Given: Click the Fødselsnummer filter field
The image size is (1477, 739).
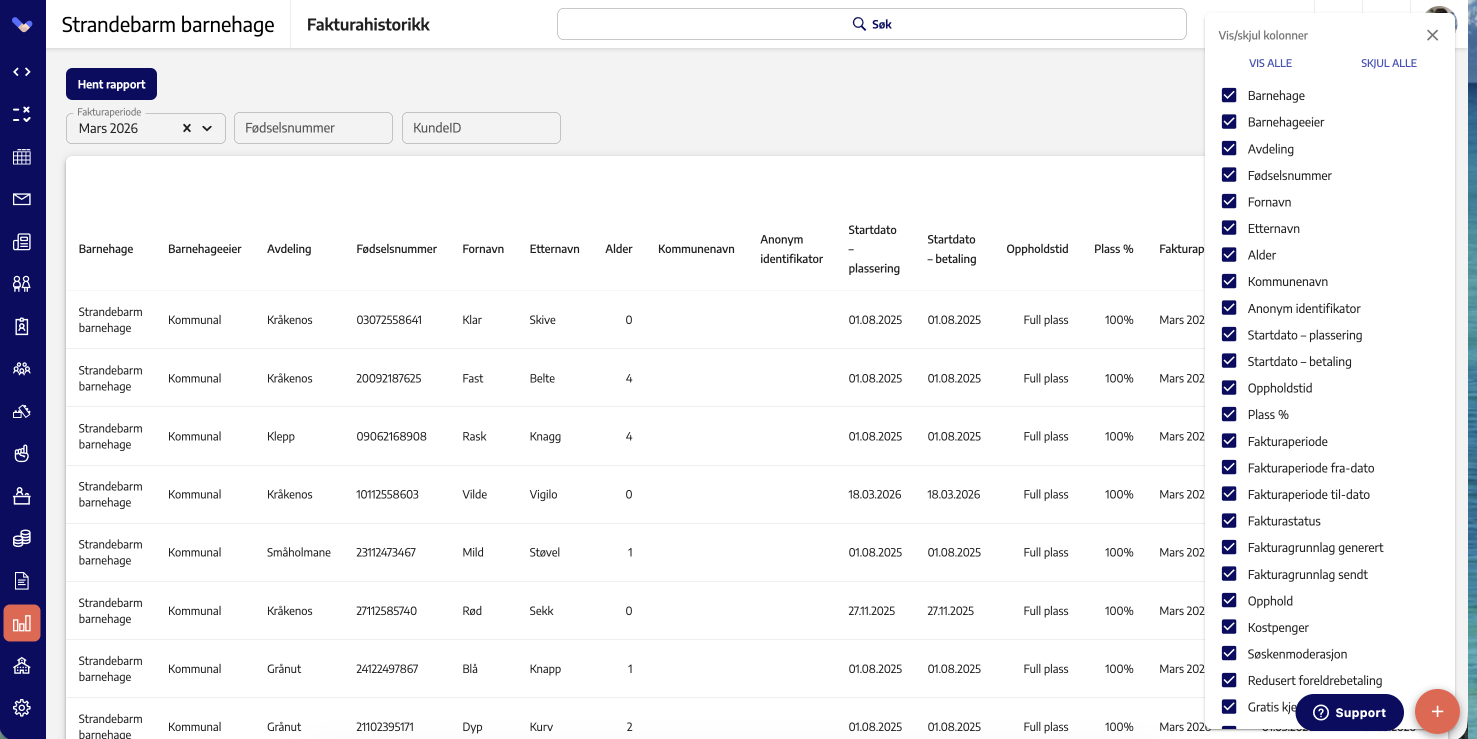Looking at the screenshot, I should click(x=313, y=128).
